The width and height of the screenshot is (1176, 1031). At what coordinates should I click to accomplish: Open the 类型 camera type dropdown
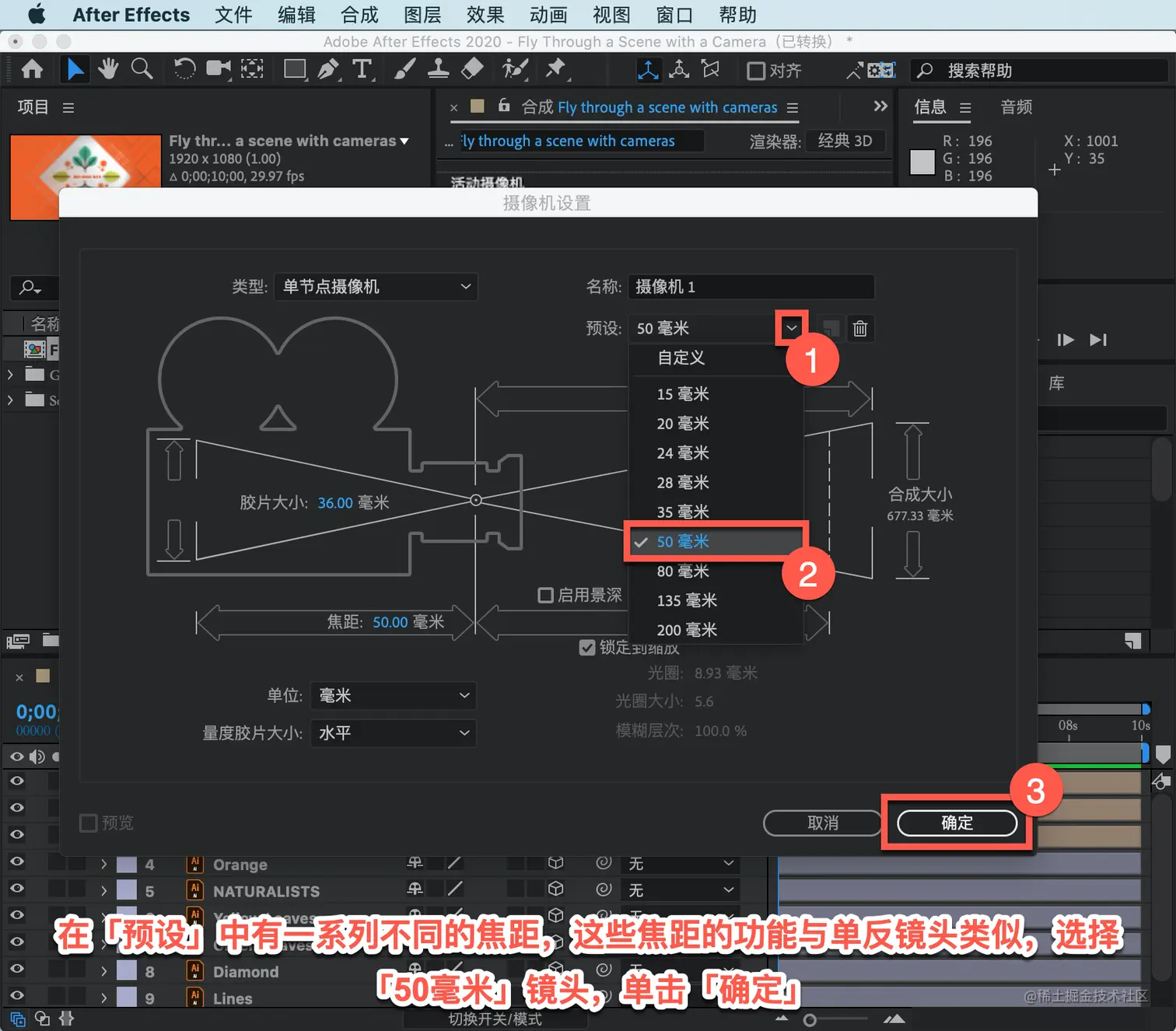coord(376,287)
